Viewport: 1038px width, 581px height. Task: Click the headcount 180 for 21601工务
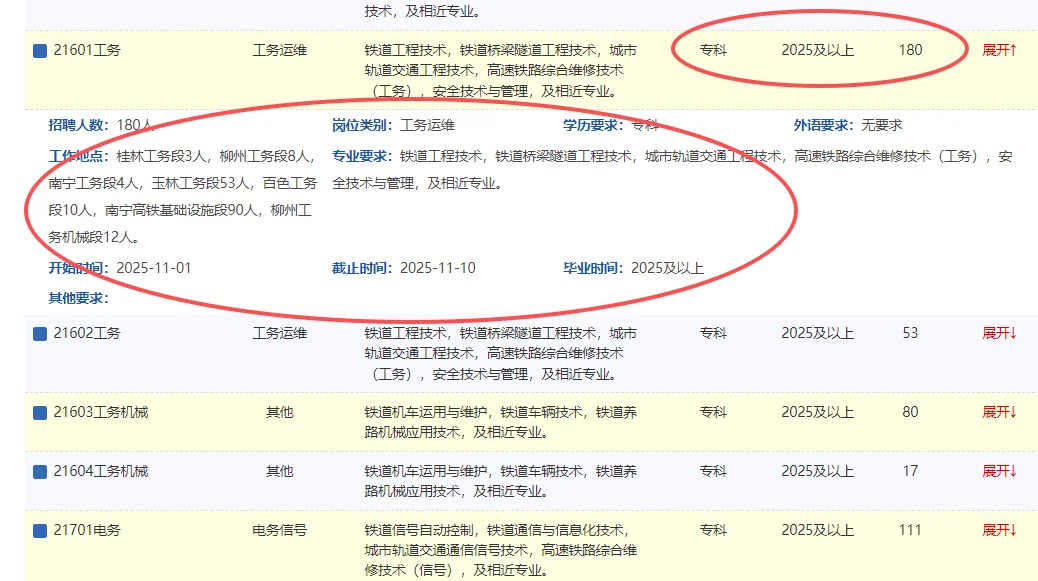pyautogui.click(x=909, y=48)
